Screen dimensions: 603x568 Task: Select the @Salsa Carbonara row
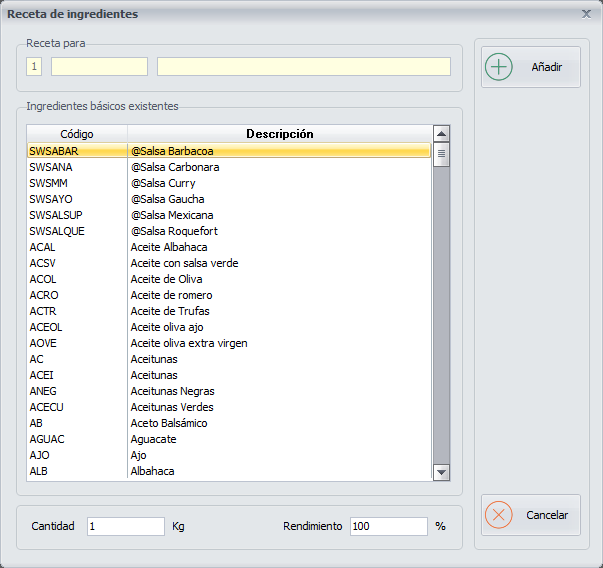point(175,167)
